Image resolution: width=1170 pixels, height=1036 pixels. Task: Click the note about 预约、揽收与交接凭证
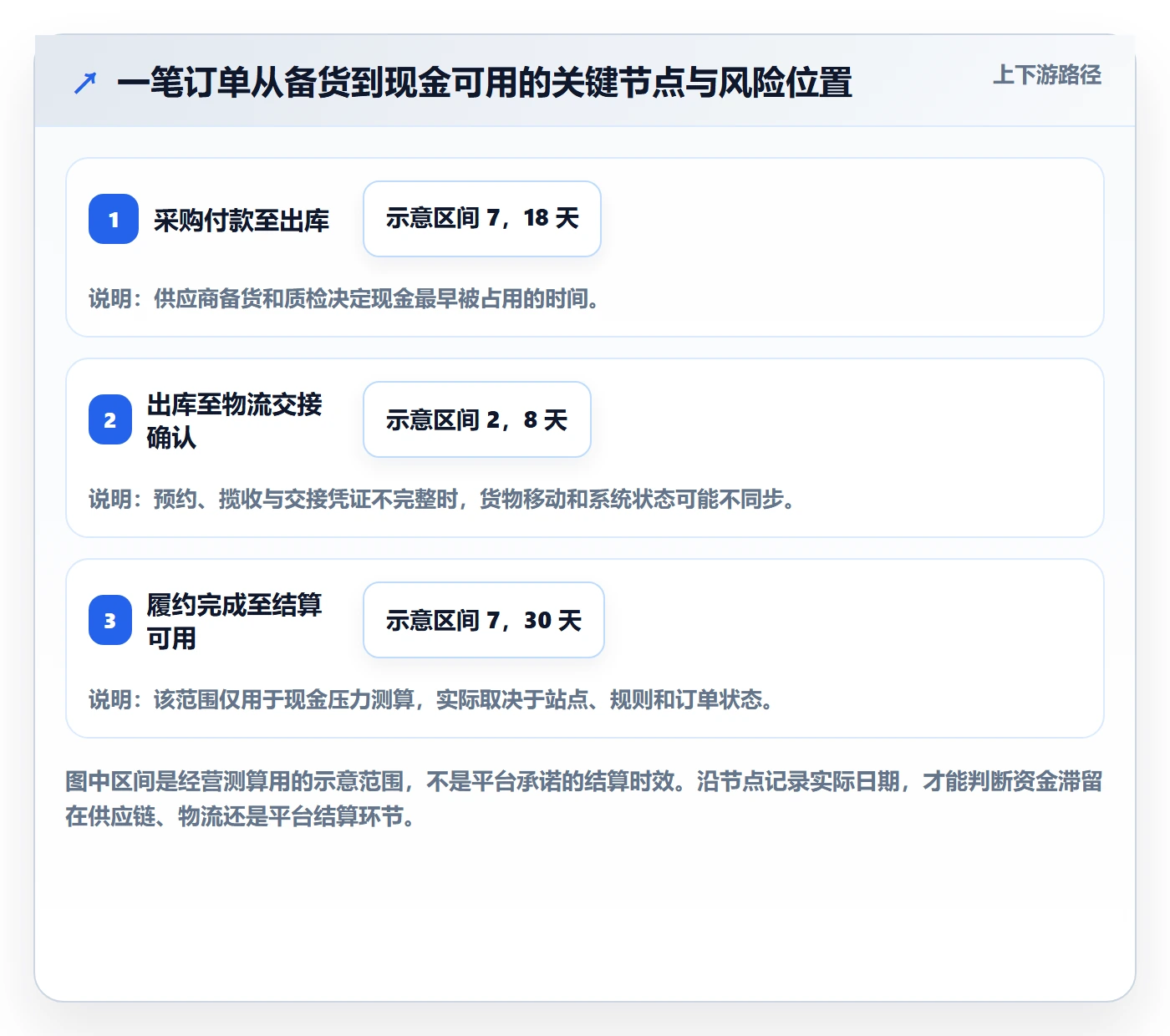pyautogui.click(x=442, y=499)
